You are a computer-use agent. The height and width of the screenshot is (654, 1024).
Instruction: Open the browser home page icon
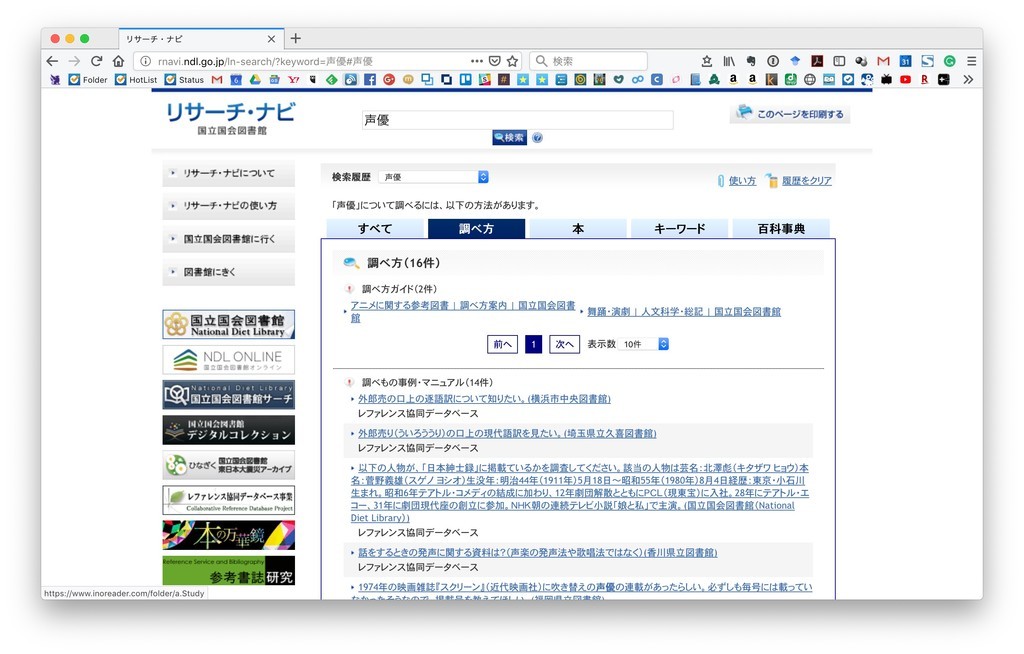pyautogui.click(x=118, y=61)
